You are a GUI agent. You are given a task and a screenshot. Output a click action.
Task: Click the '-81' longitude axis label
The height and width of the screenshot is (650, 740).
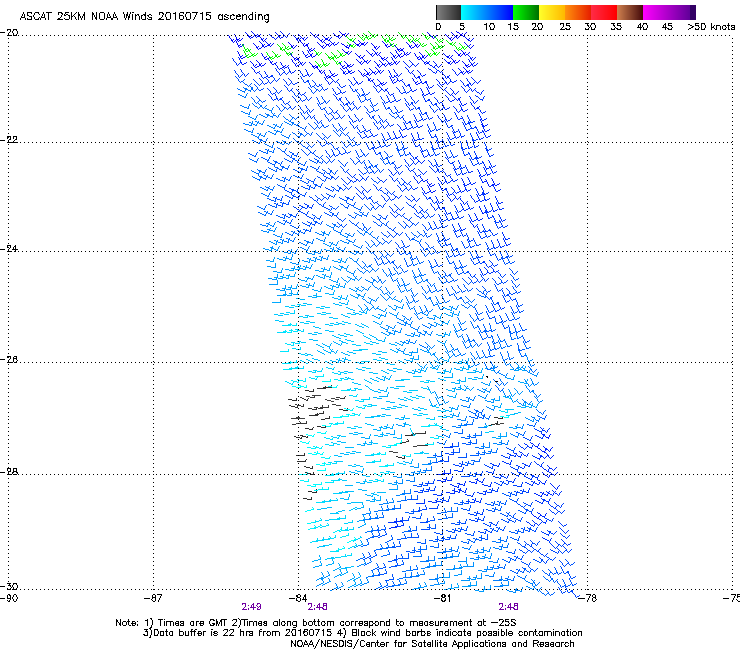(442, 598)
